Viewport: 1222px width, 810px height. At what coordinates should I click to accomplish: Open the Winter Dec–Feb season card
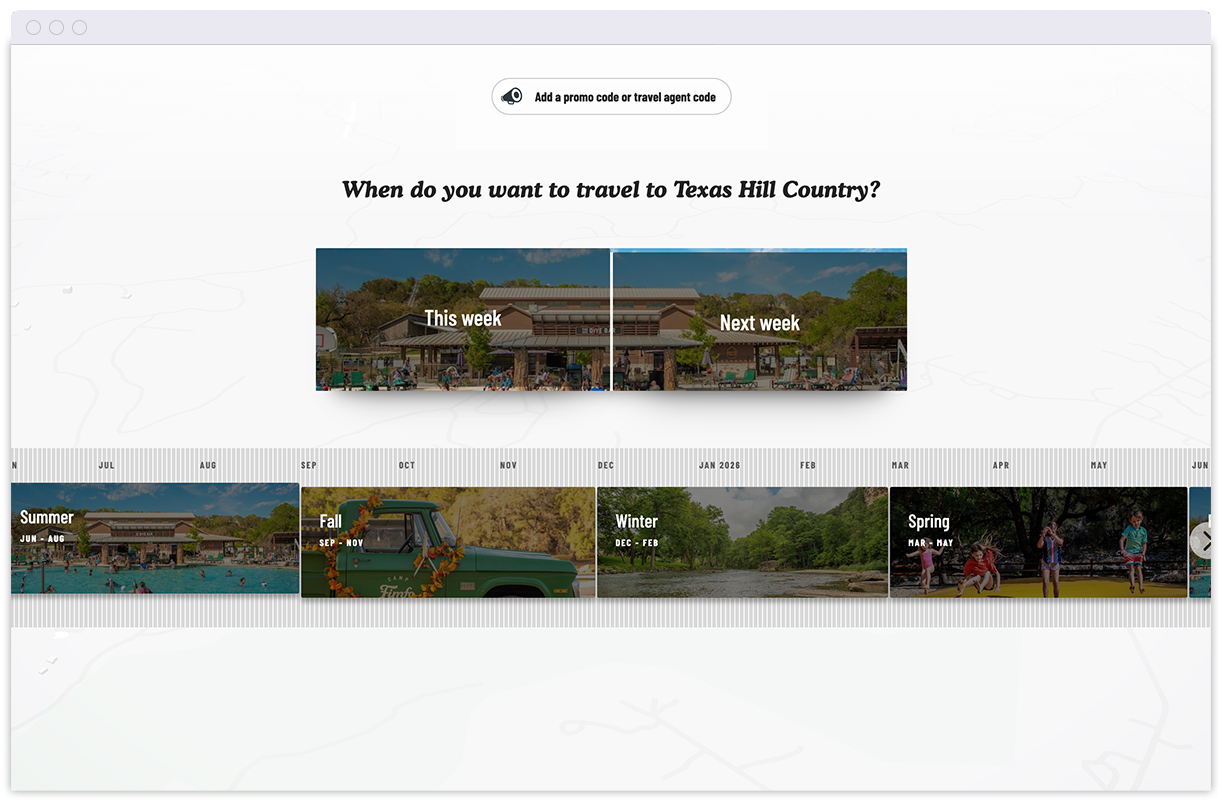click(742, 542)
